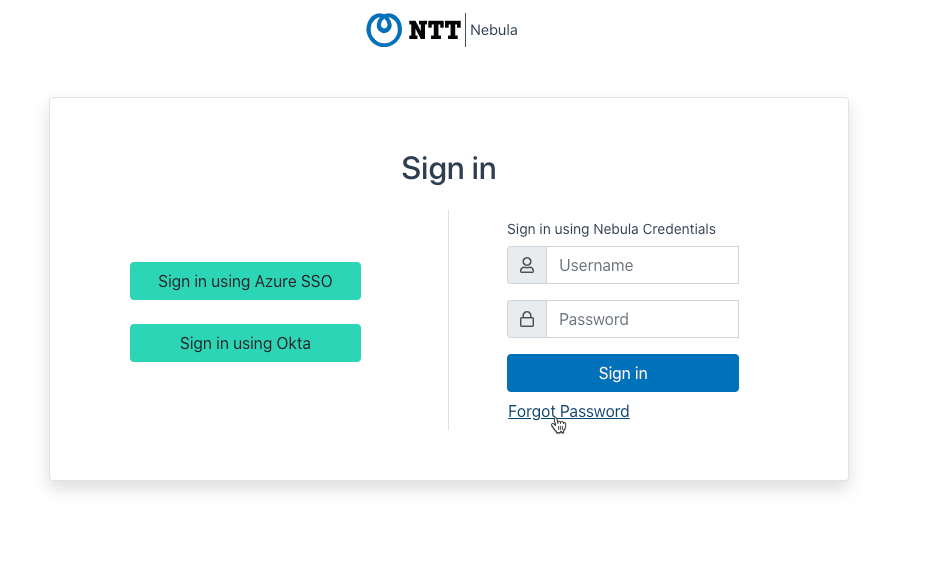Open the Forgot Password link
The width and height of the screenshot is (939, 569).
(x=568, y=411)
